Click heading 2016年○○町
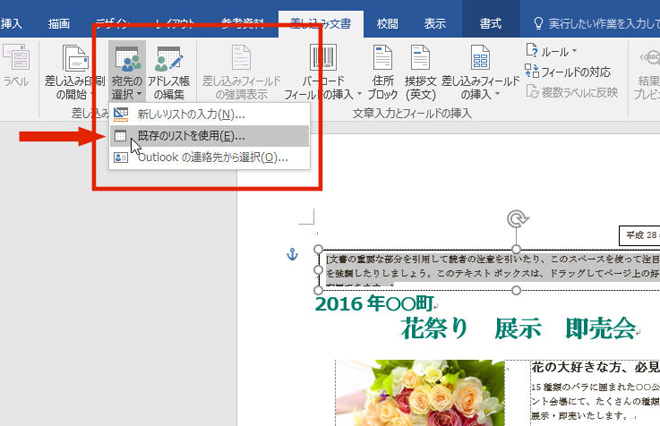 click(374, 304)
